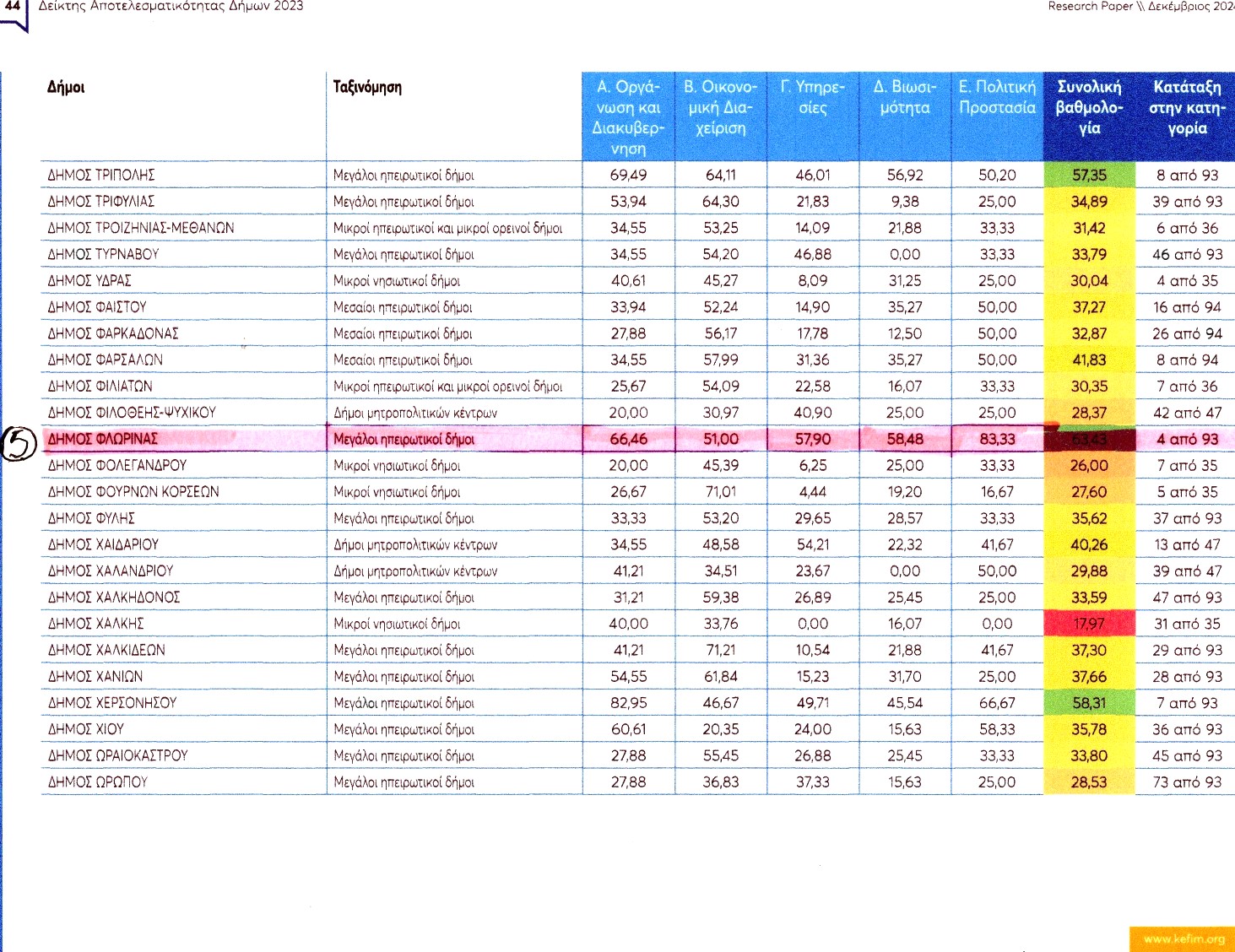Click the www.kefim.org link
This screenshot has height=952, width=1235.
pyautogui.click(x=1184, y=939)
